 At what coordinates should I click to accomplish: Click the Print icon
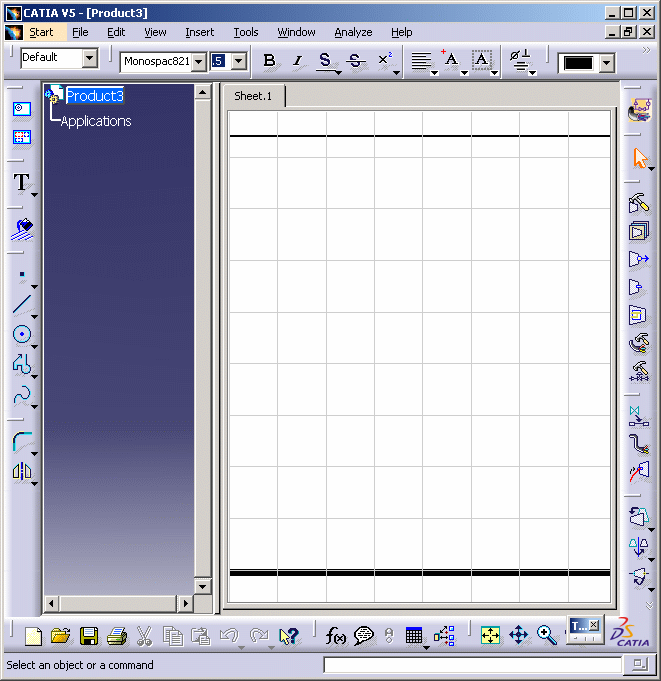point(117,636)
